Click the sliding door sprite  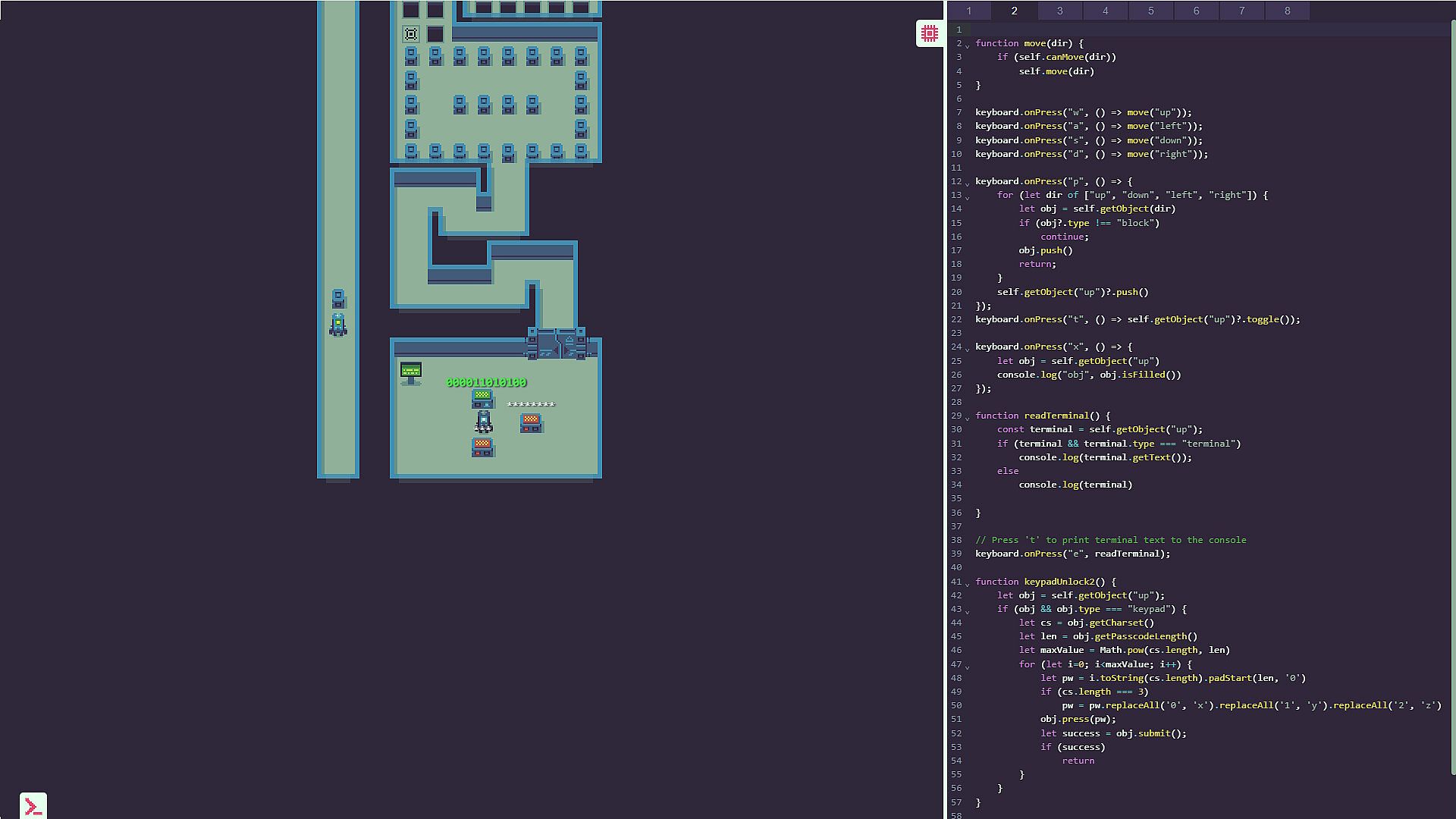(557, 345)
